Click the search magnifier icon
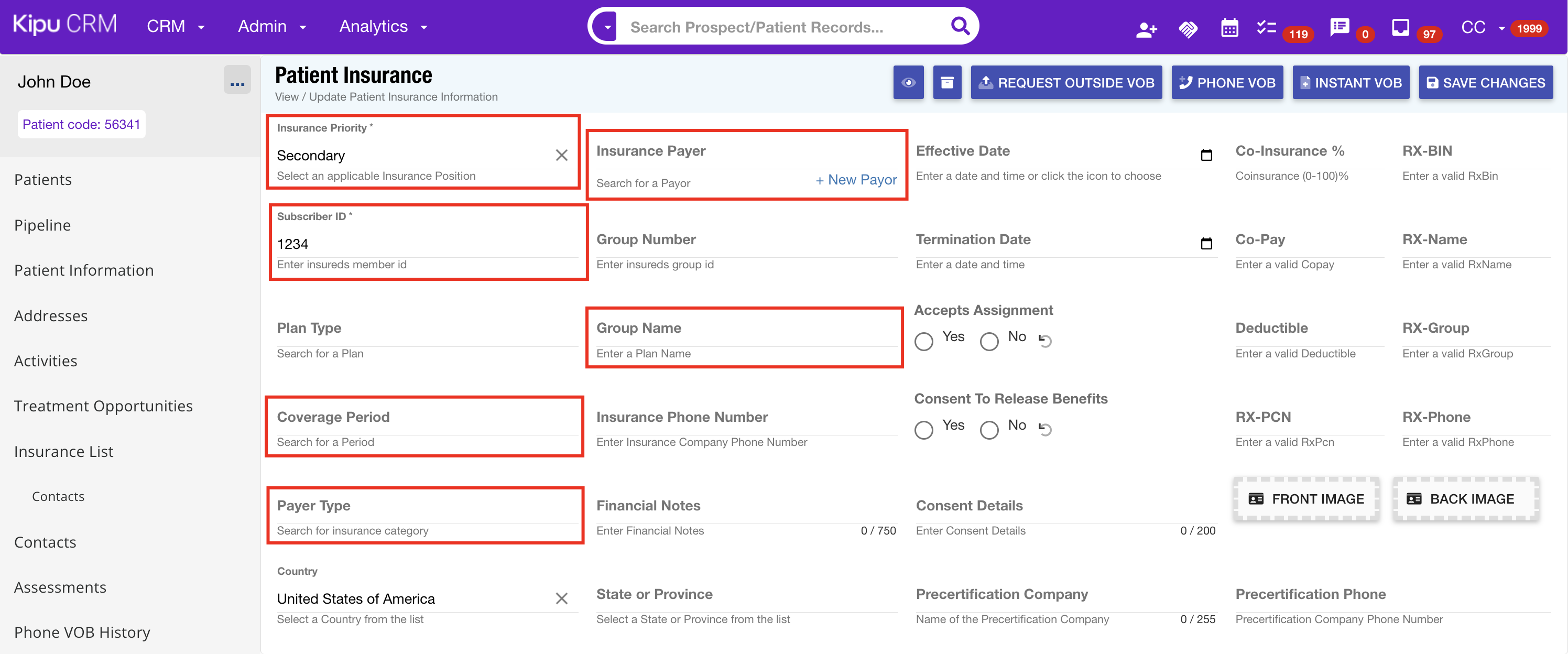Screen dimensions: 1568x654 (x=960, y=26)
